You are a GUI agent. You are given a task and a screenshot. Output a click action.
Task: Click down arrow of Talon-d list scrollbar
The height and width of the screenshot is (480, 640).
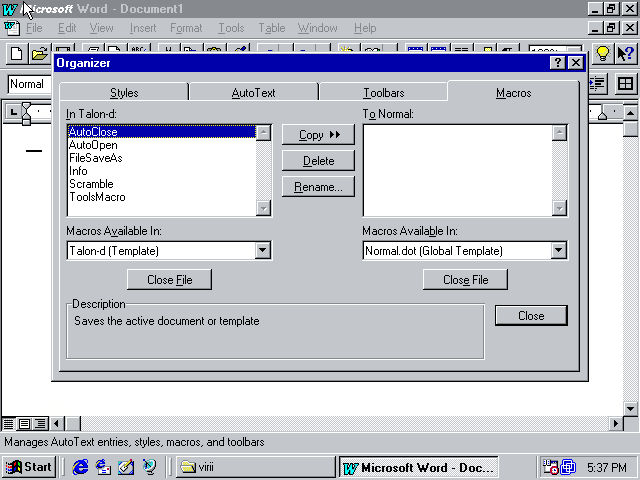[x=264, y=209]
